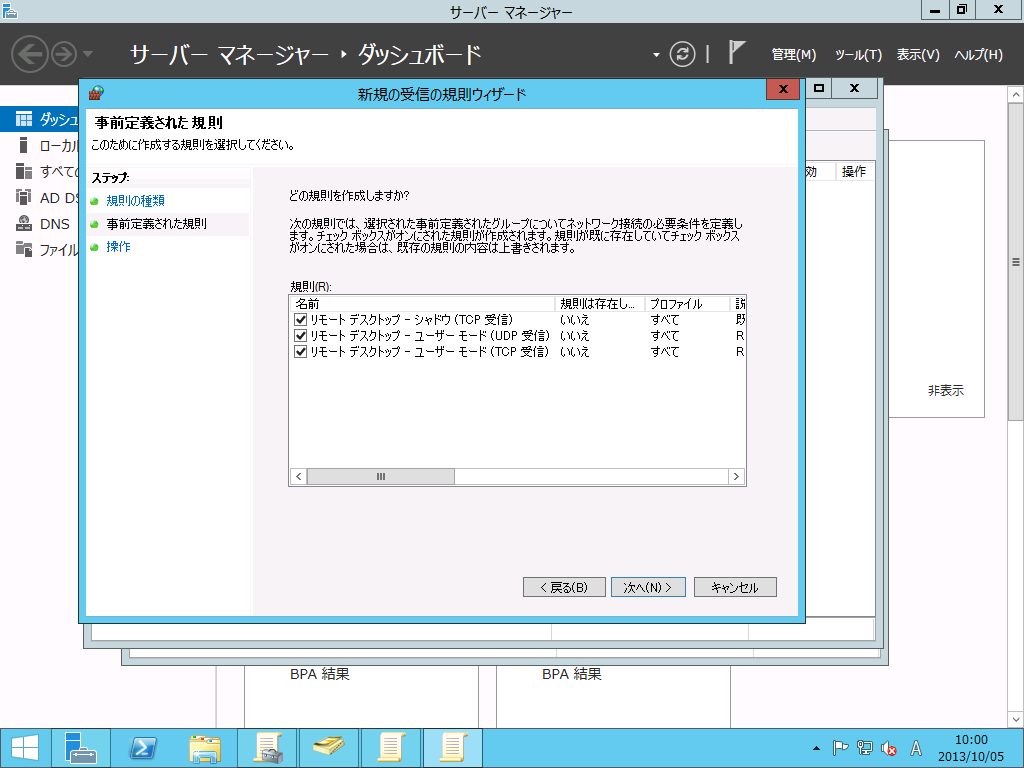Click the muted speaker tray icon
1024x768 pixels.
coord(889,748)
